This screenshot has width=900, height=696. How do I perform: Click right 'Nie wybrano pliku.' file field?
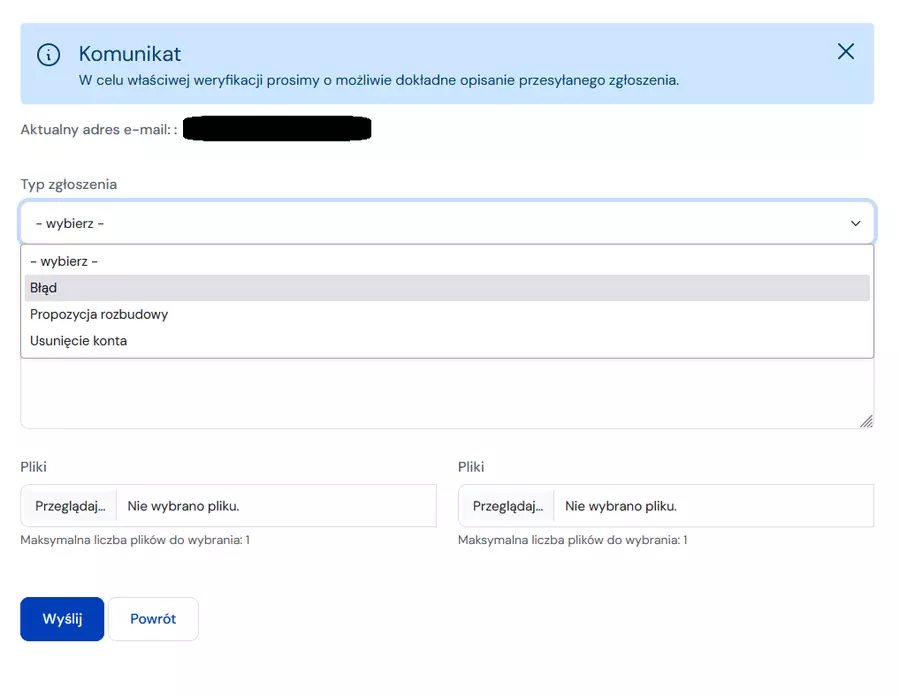[x=714, y=506]
